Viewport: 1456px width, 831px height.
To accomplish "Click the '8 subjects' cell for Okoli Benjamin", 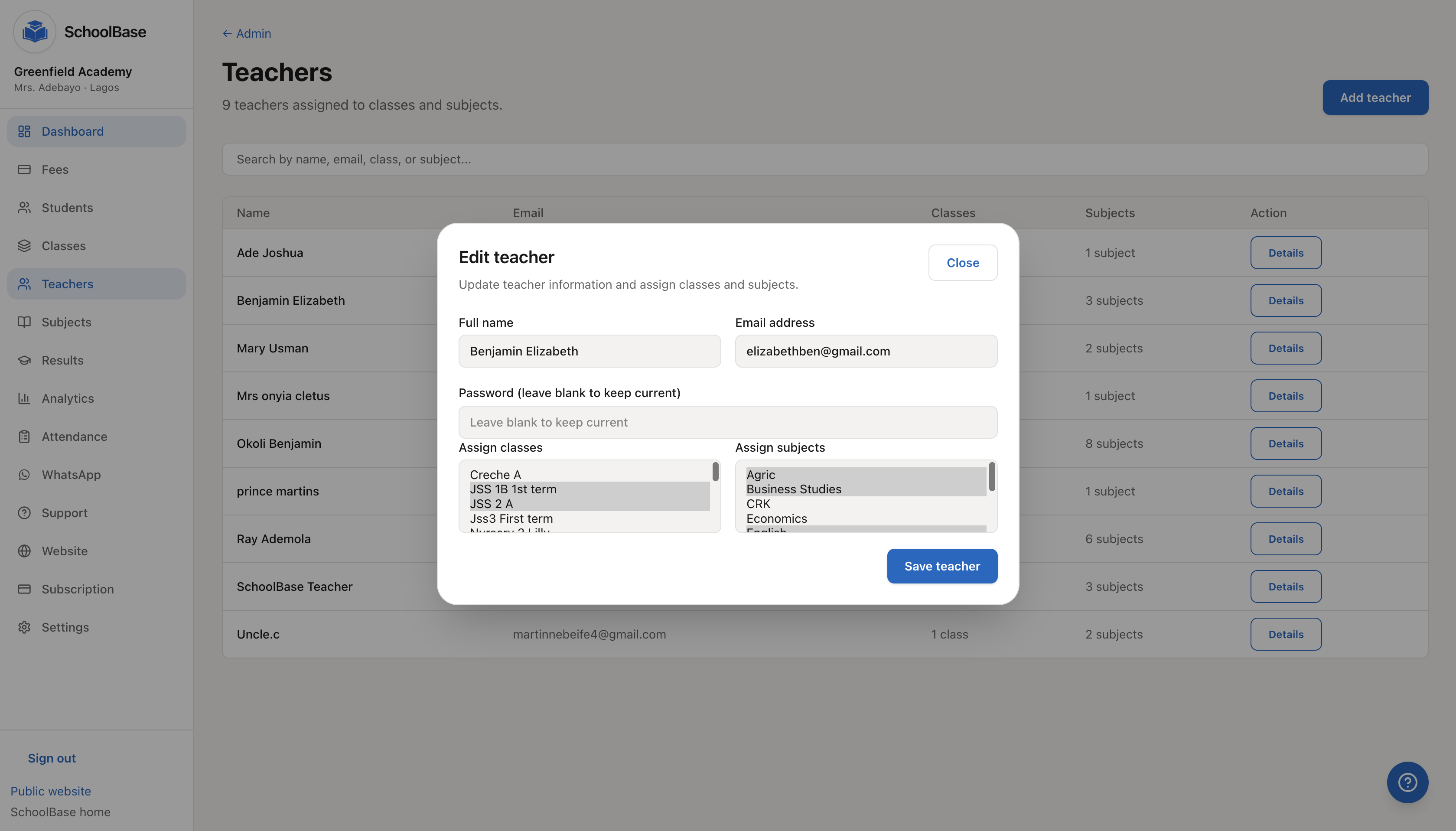I will [1114, 443].
